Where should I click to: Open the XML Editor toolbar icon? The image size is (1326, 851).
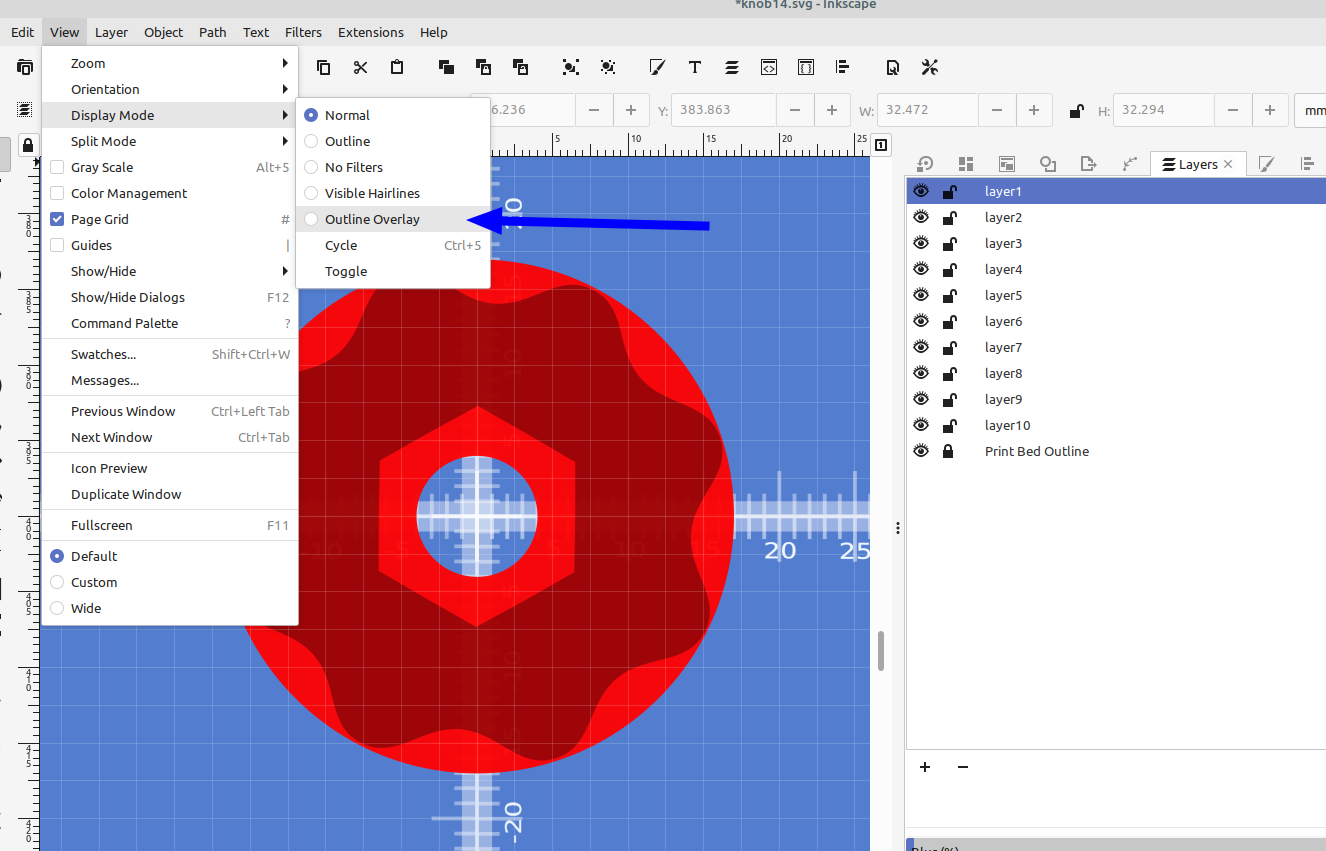click(x=768, y=68)
